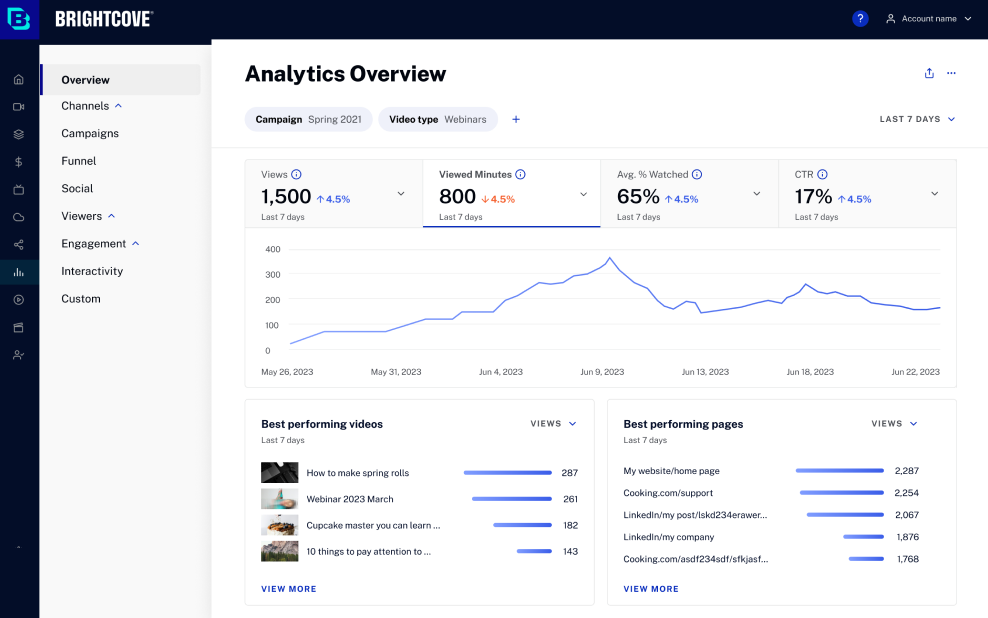Click the 287 views bar for spring rolls
This screenshot has width=988, height=618.
[508, 472]
